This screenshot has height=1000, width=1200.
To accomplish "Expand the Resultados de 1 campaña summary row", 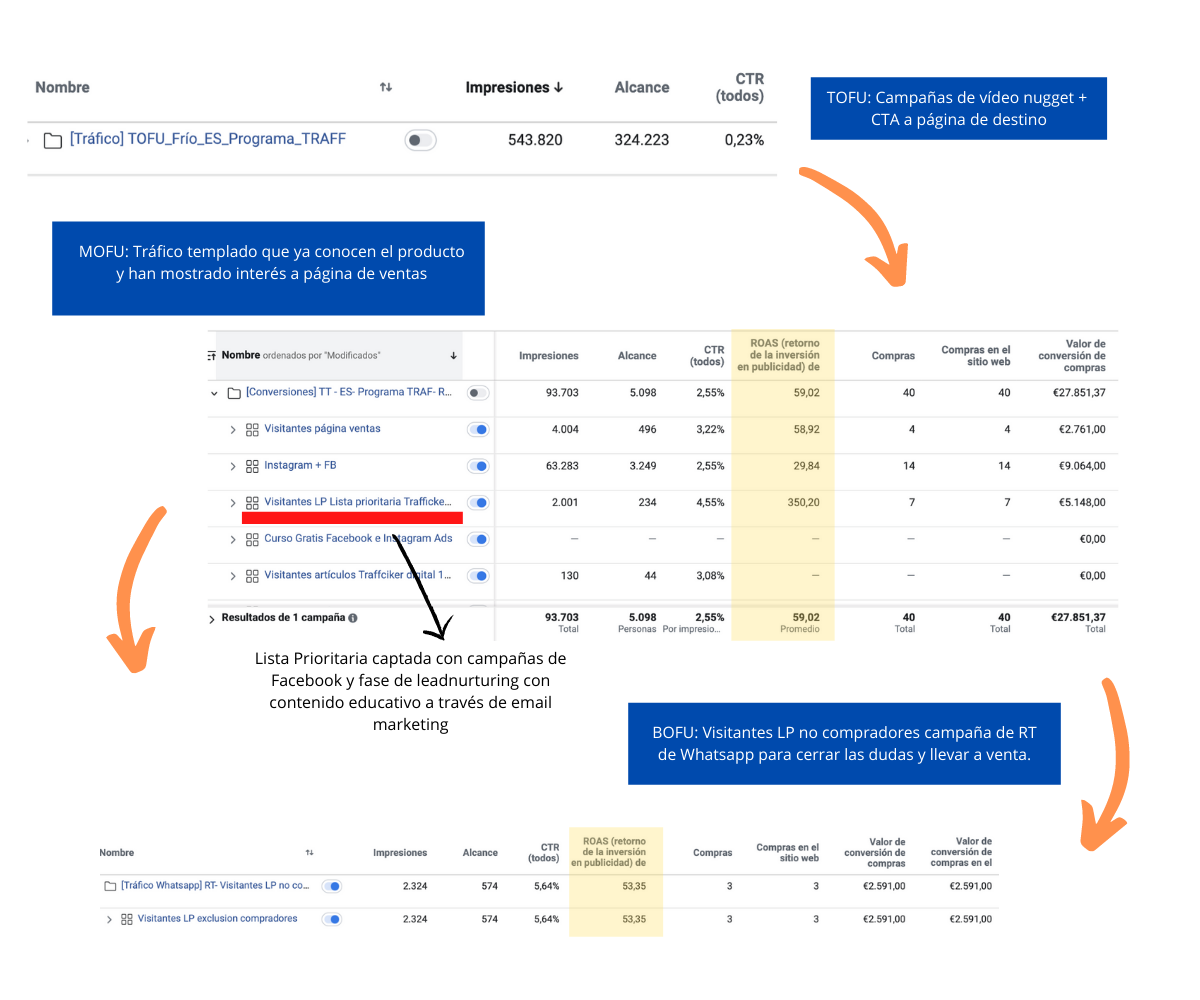I will (212, 620).
